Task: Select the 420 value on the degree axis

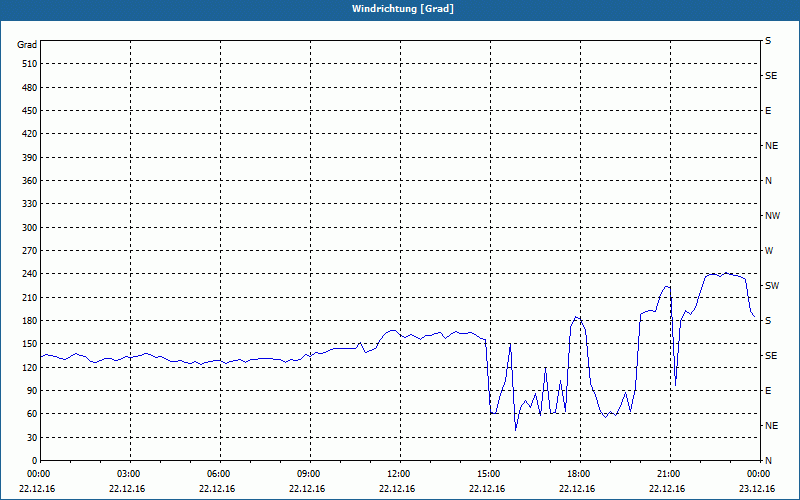Action: [29, 134]
